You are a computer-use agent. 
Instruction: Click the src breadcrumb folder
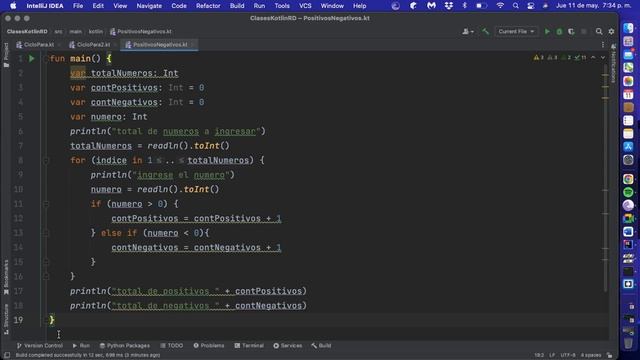[58, 31]
